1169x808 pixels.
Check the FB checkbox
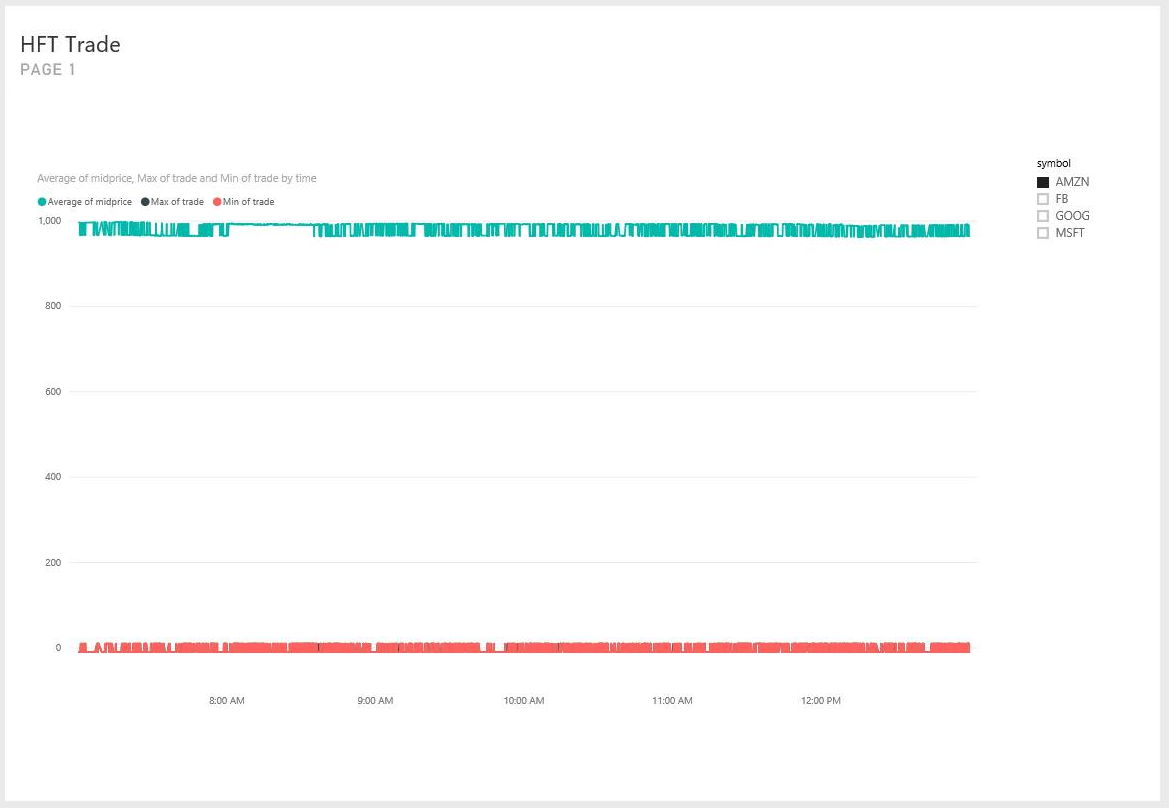[1043, 198]
